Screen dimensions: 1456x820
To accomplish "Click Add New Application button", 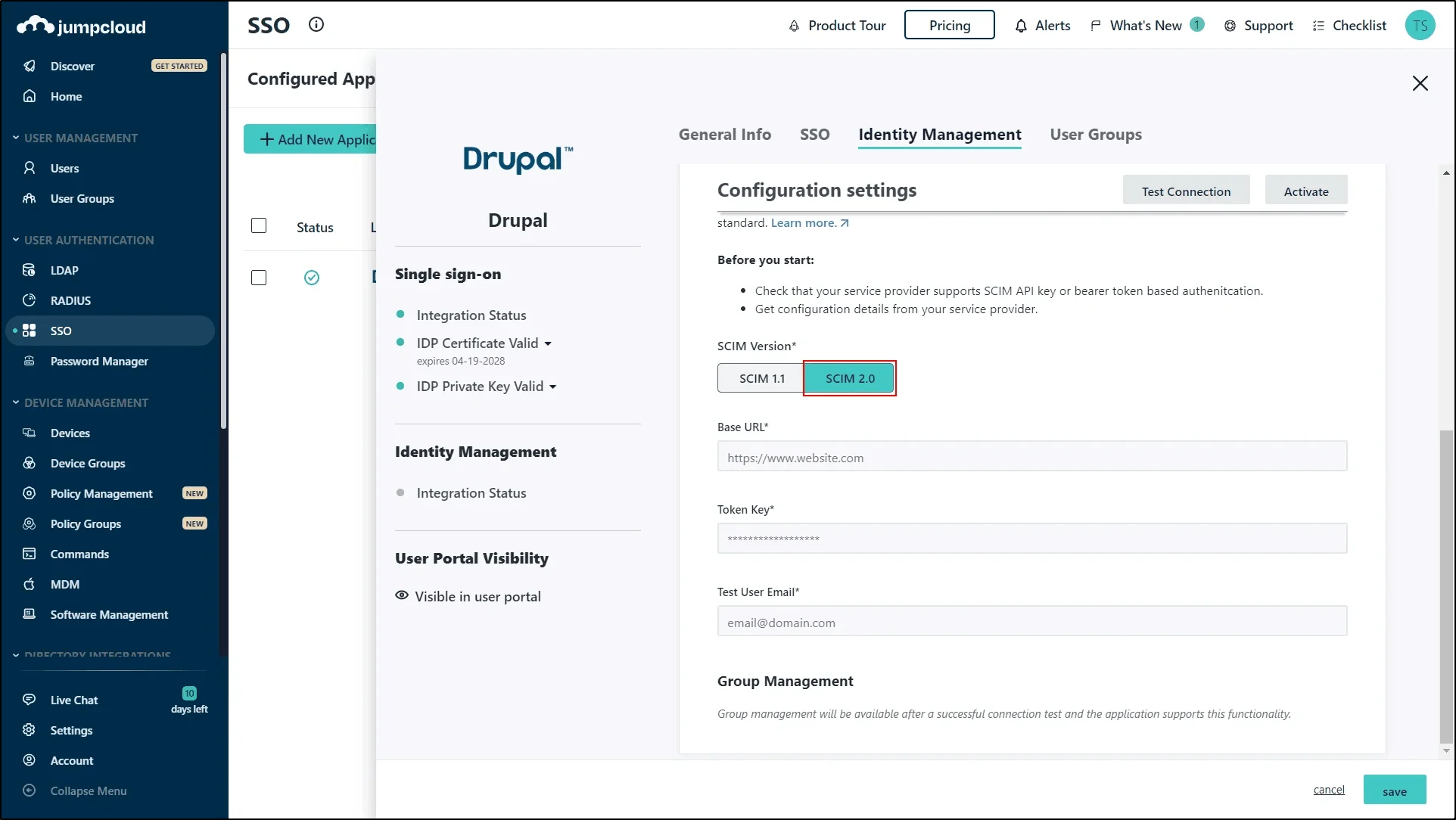I will click(310, 139).
